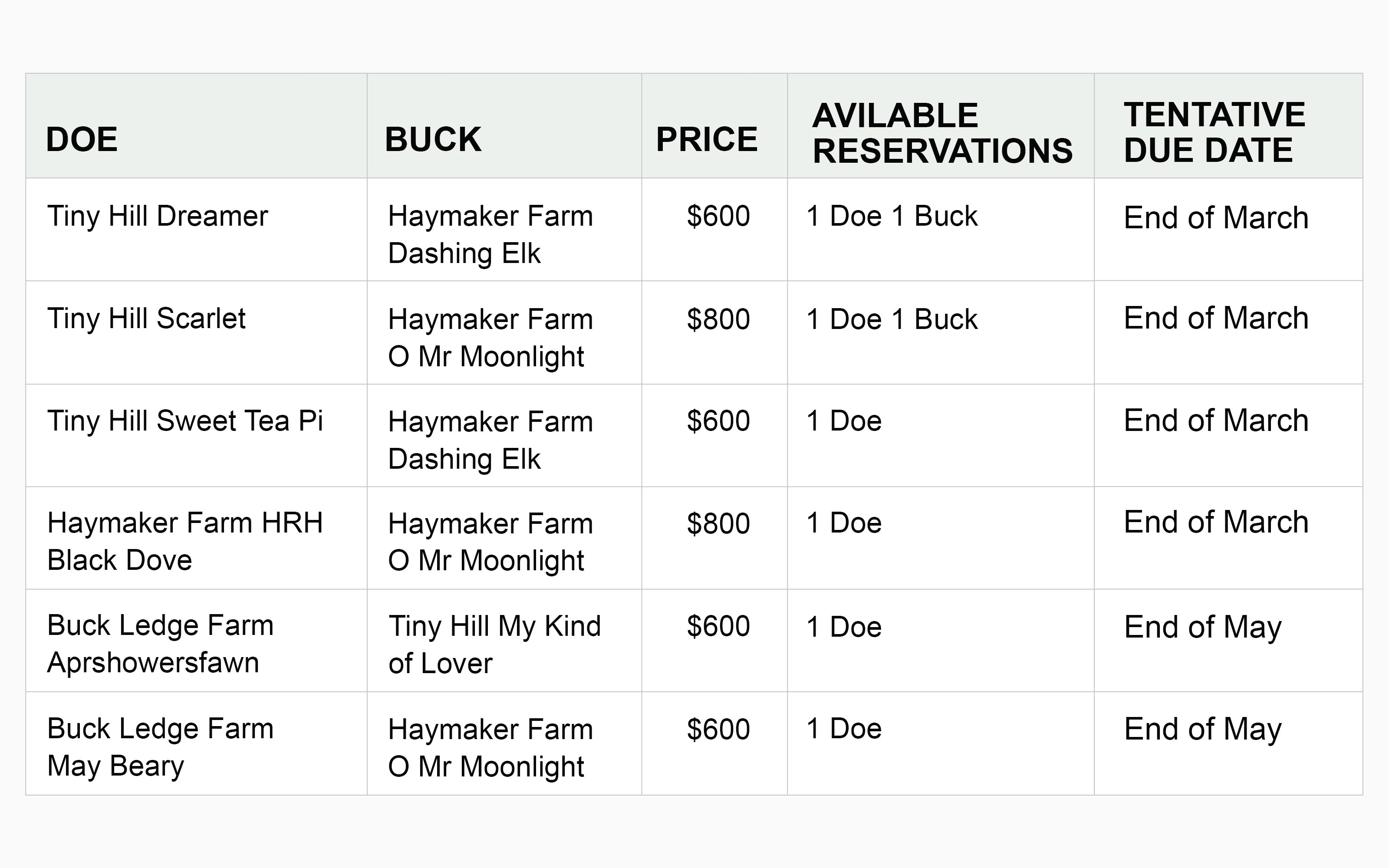Select the Tiny Hill Scarlet cell
The width and height of the screenshot is (1389, 868).
click(x=146, y=319)
